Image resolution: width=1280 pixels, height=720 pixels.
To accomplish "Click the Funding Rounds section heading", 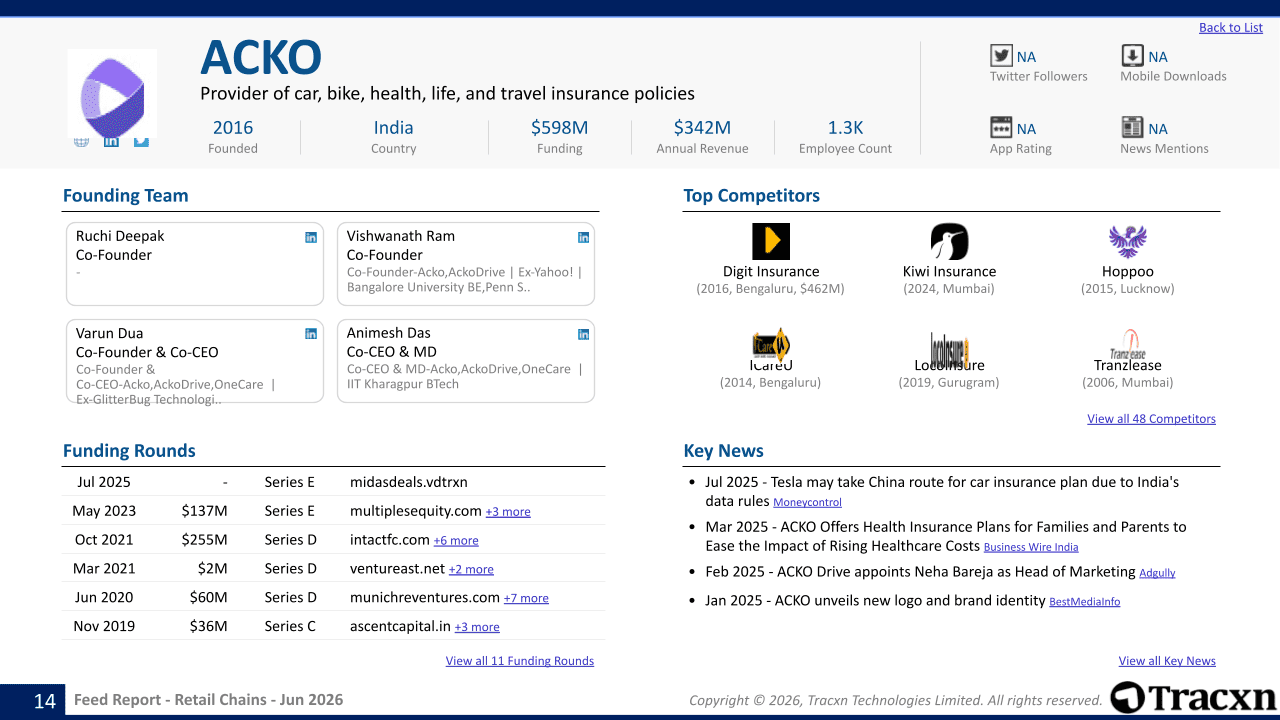I will pos(129,451).
